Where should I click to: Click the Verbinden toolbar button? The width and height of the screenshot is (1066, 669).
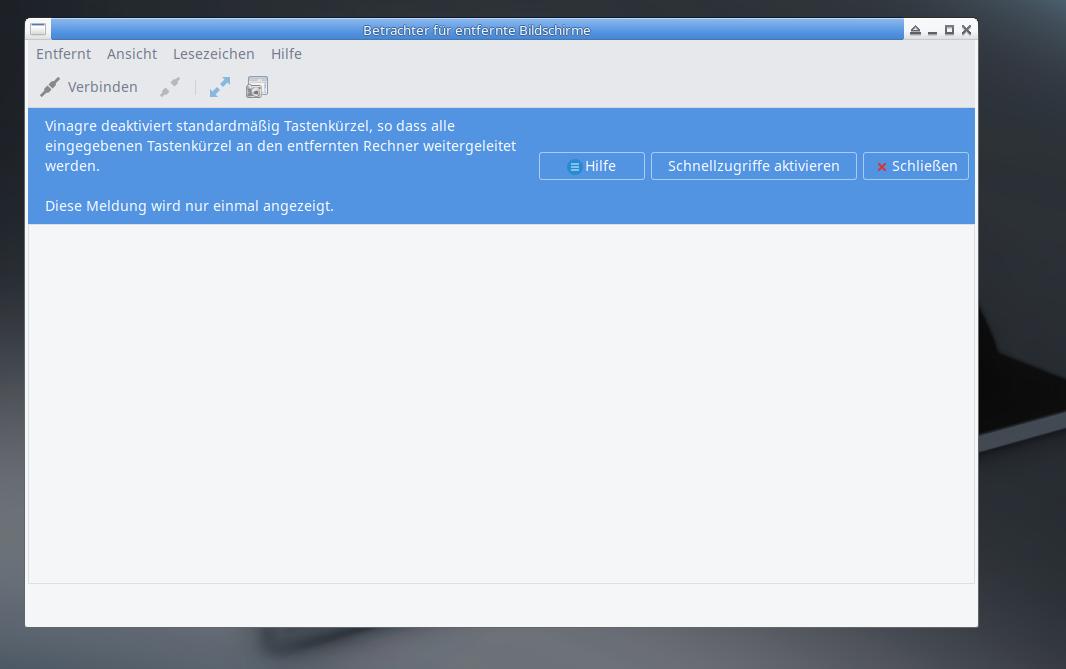pyautogui.click(x=89, y=87)
